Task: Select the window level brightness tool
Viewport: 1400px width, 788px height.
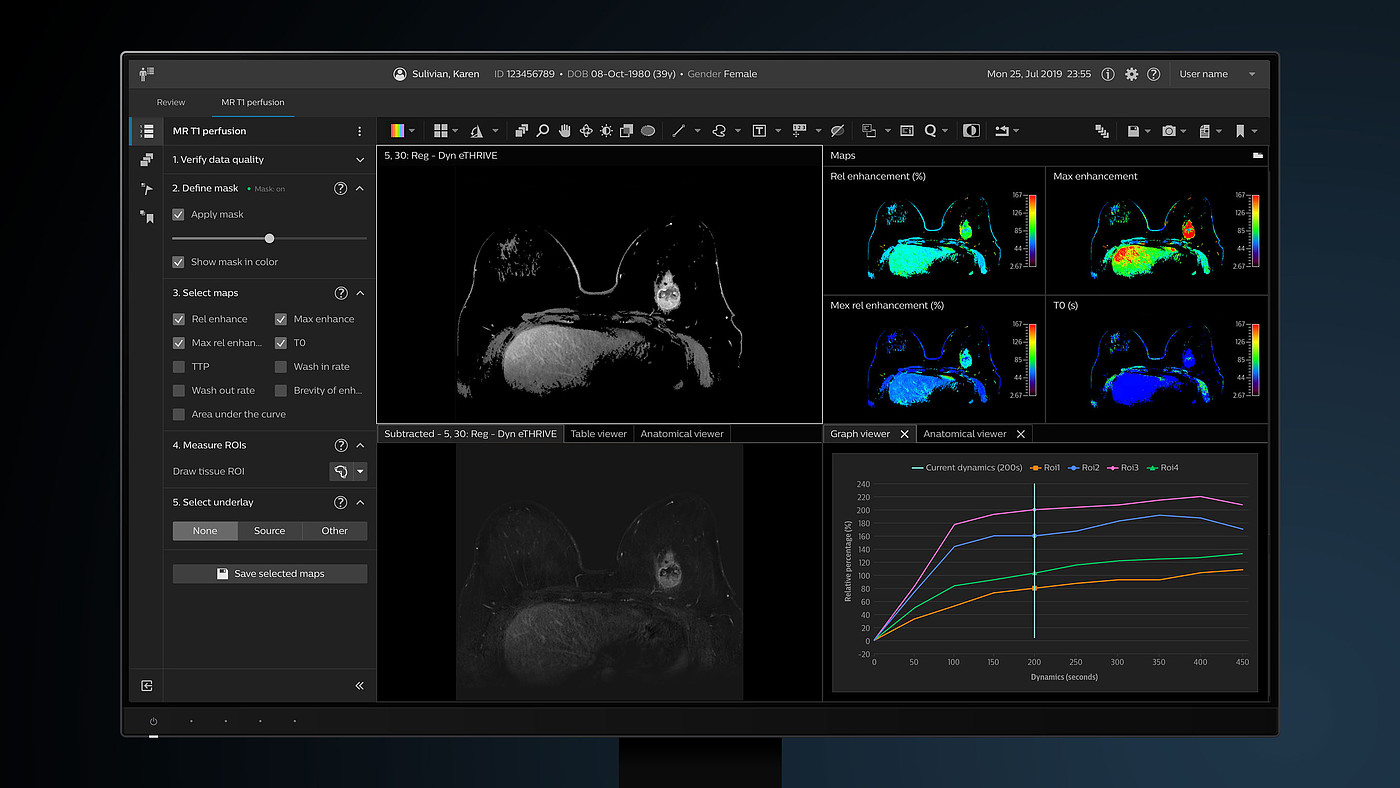Action: (606, 131)
